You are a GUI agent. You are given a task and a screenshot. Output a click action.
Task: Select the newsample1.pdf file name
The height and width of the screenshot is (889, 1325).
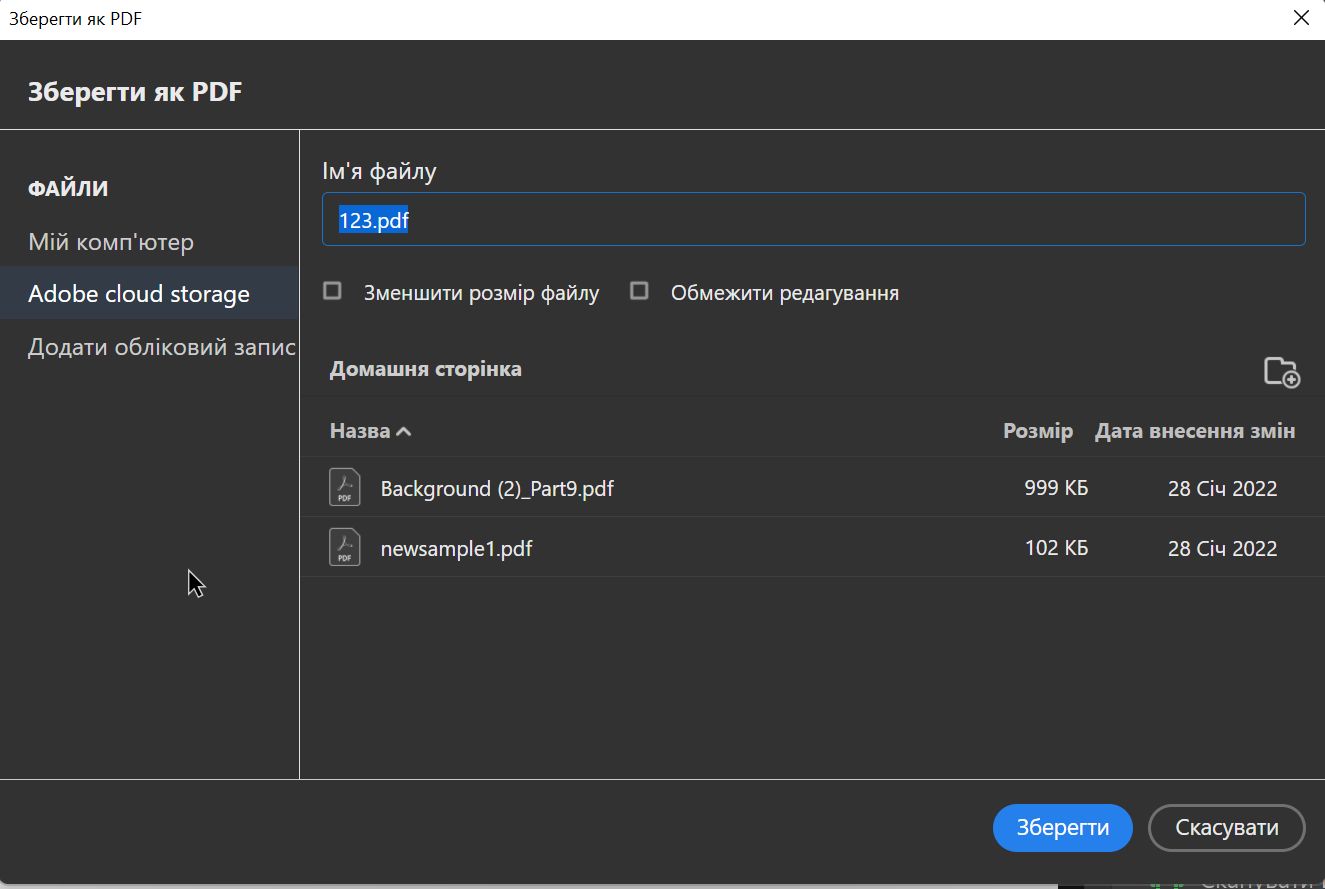pyautogui.click(x=456, y=548)
